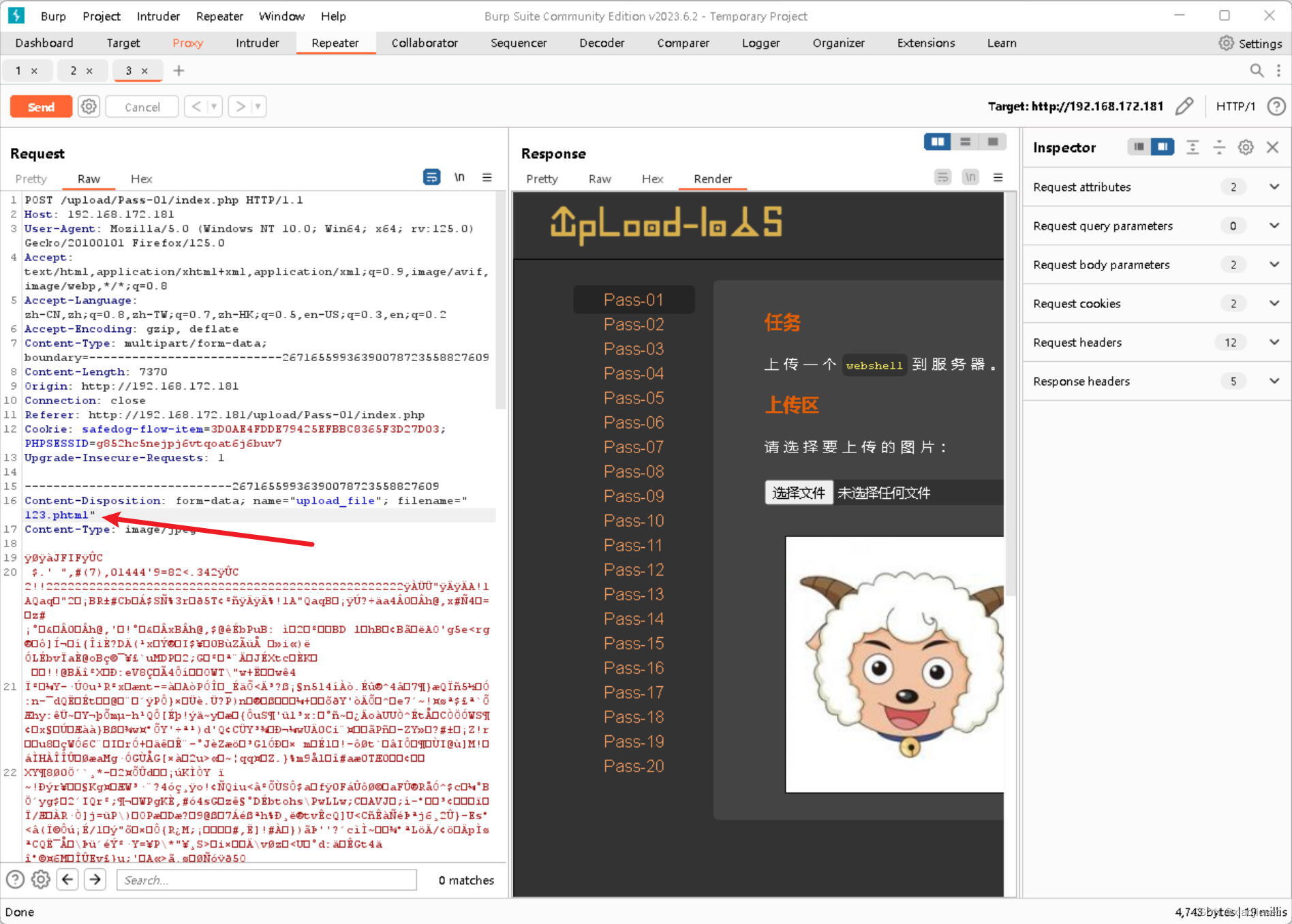The width and height of the screenshot is (1292, 924).
Task: Click Pass-05 link in rendered page
Action: point(634,398)
